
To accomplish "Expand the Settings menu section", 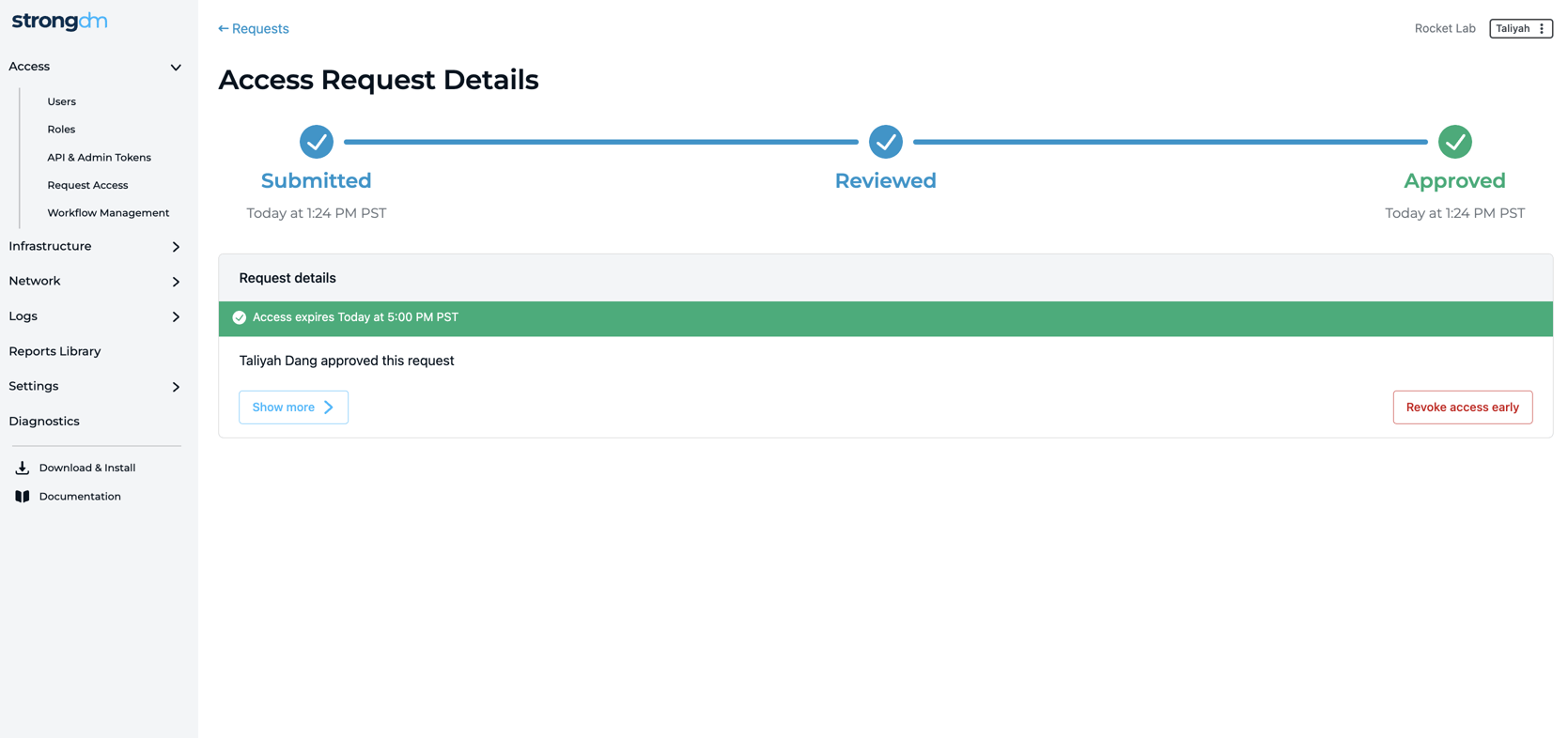I will click(x=176, y=387).
